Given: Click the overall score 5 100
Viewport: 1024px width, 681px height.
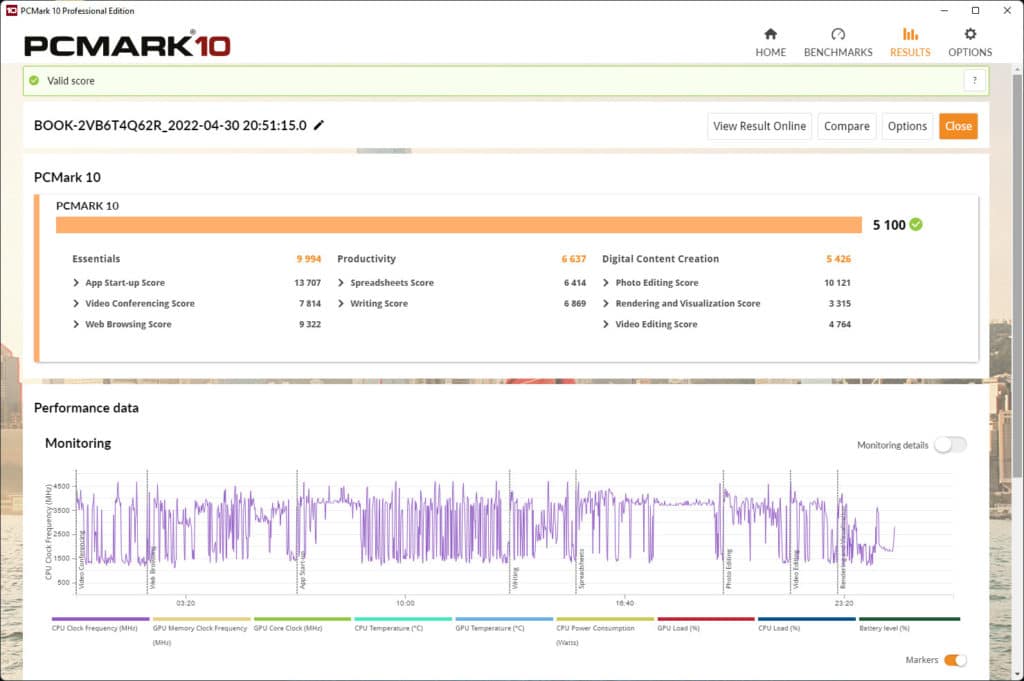Looking at the screenshot, I should [889, 225].
